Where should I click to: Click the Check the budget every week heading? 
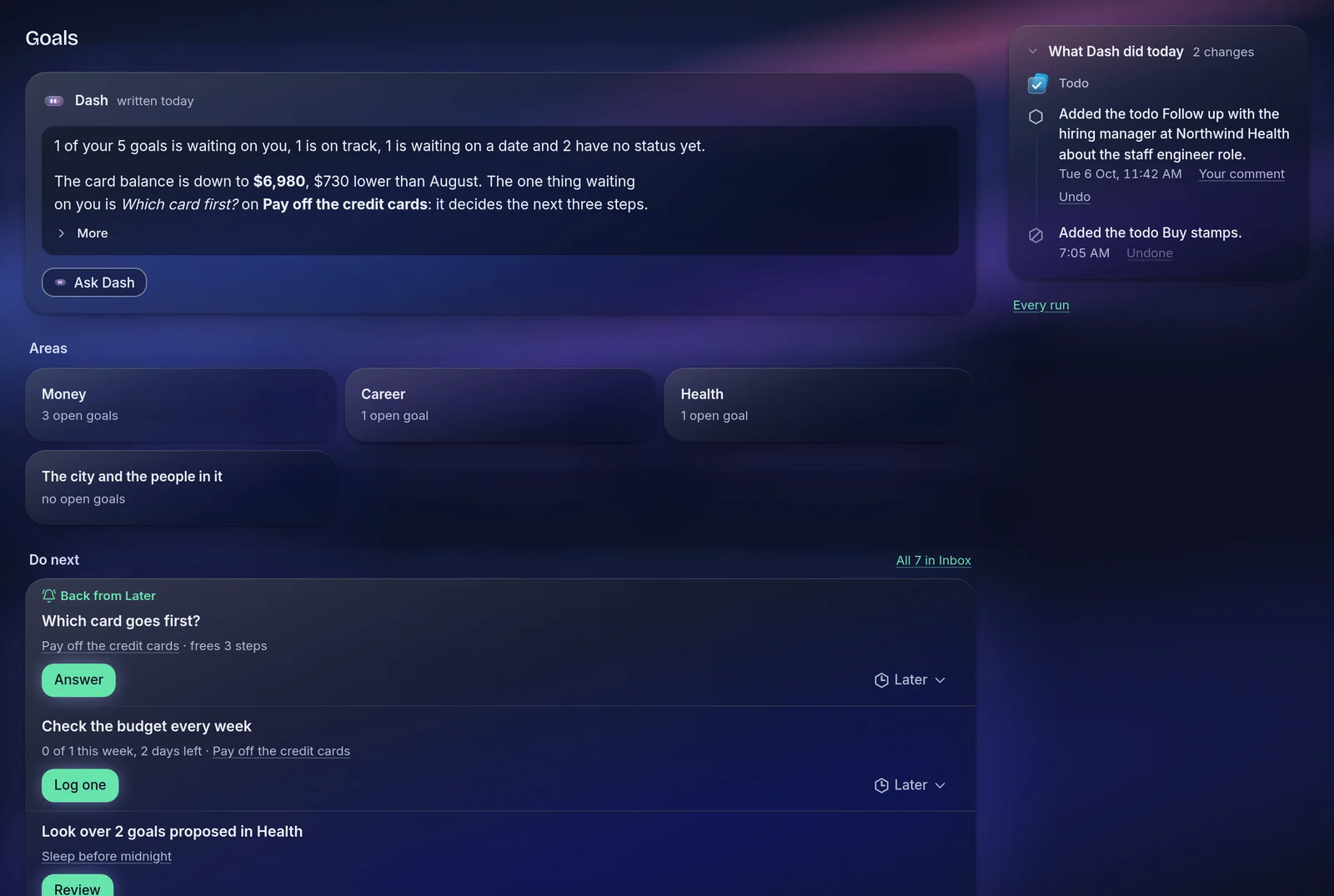[147, 726]
